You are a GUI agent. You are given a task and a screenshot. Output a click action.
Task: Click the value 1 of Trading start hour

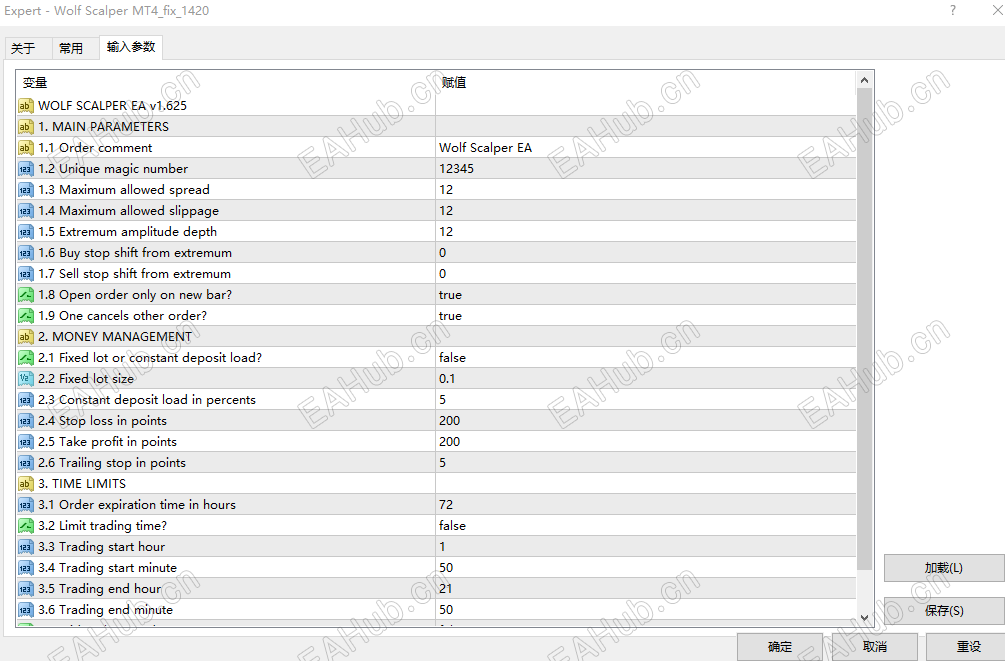[x=442, y=547]
